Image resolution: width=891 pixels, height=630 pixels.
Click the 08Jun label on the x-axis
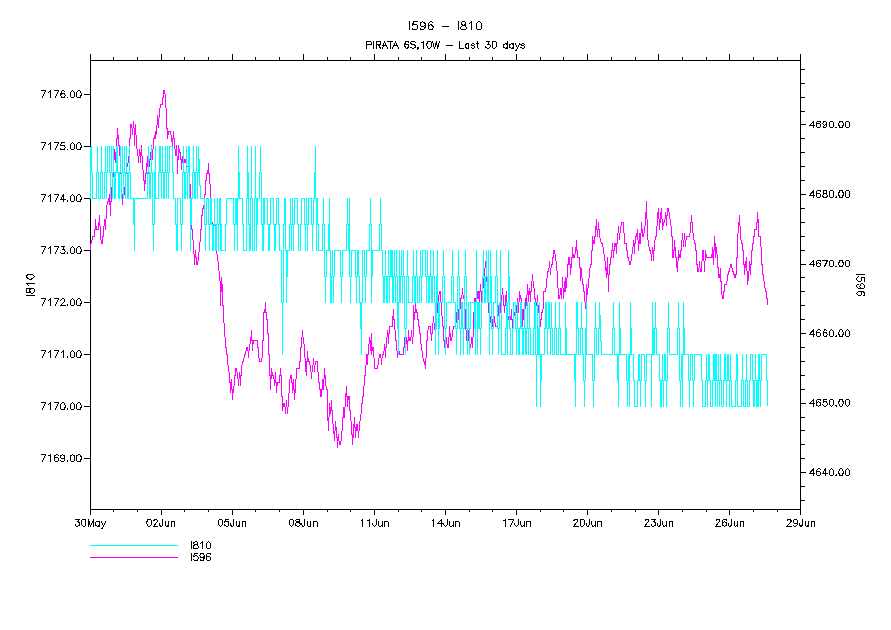303,522
